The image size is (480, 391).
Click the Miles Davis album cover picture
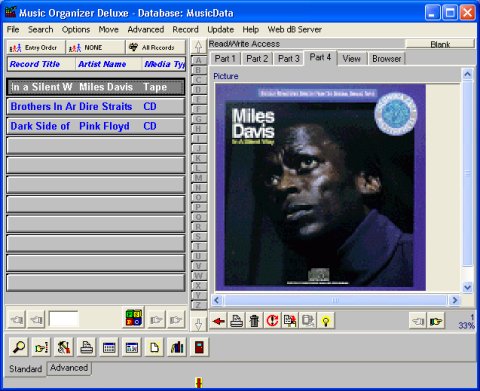(320, 187)
